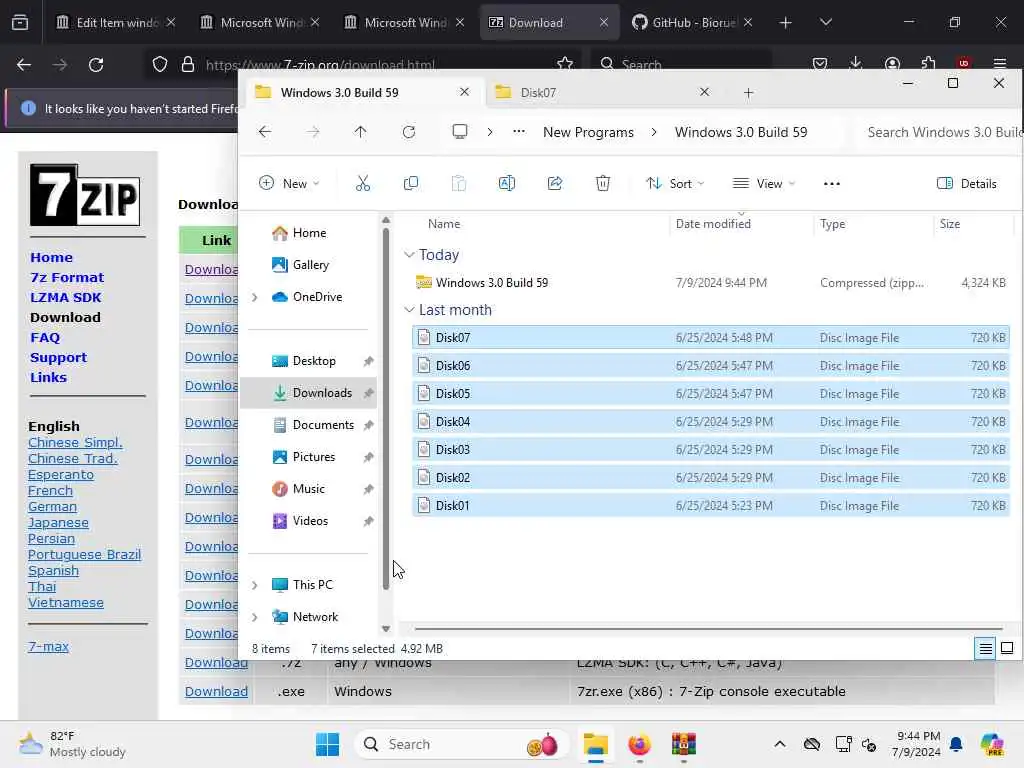Open the Sort dropdown menu
Image resolution: width=1024 pixels, height=768 pixels.
[675, 184]
